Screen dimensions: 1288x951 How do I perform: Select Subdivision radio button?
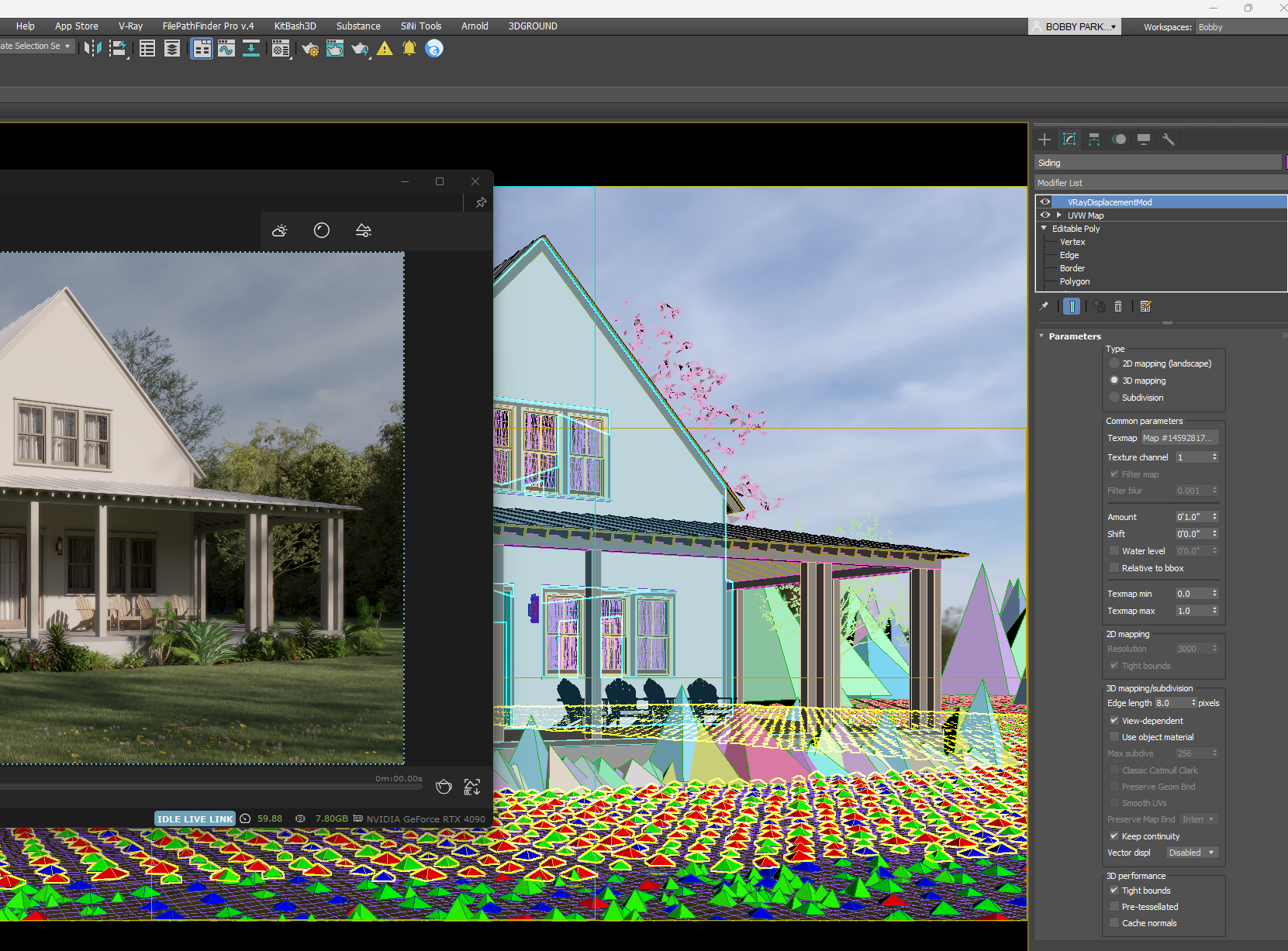point(1114,398)
